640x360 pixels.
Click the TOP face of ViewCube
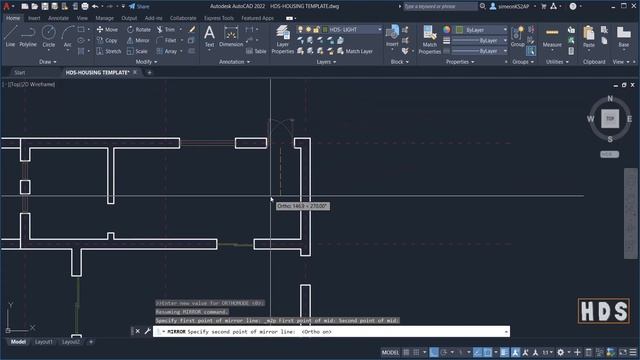[610, 119]
